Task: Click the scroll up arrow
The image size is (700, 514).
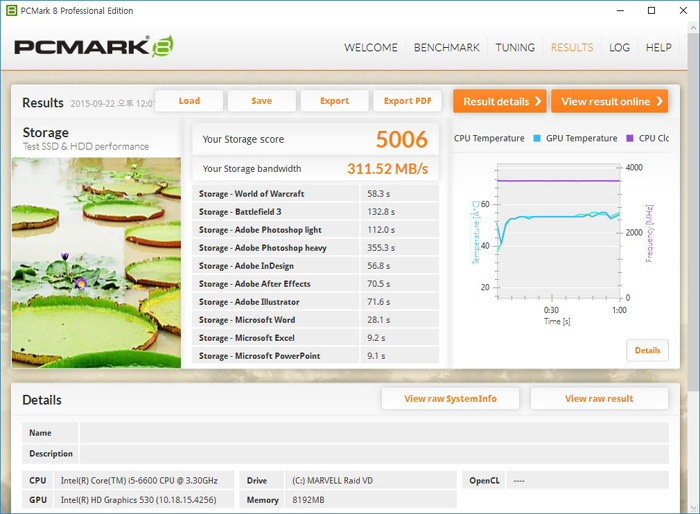Action: tap(693, 27)
